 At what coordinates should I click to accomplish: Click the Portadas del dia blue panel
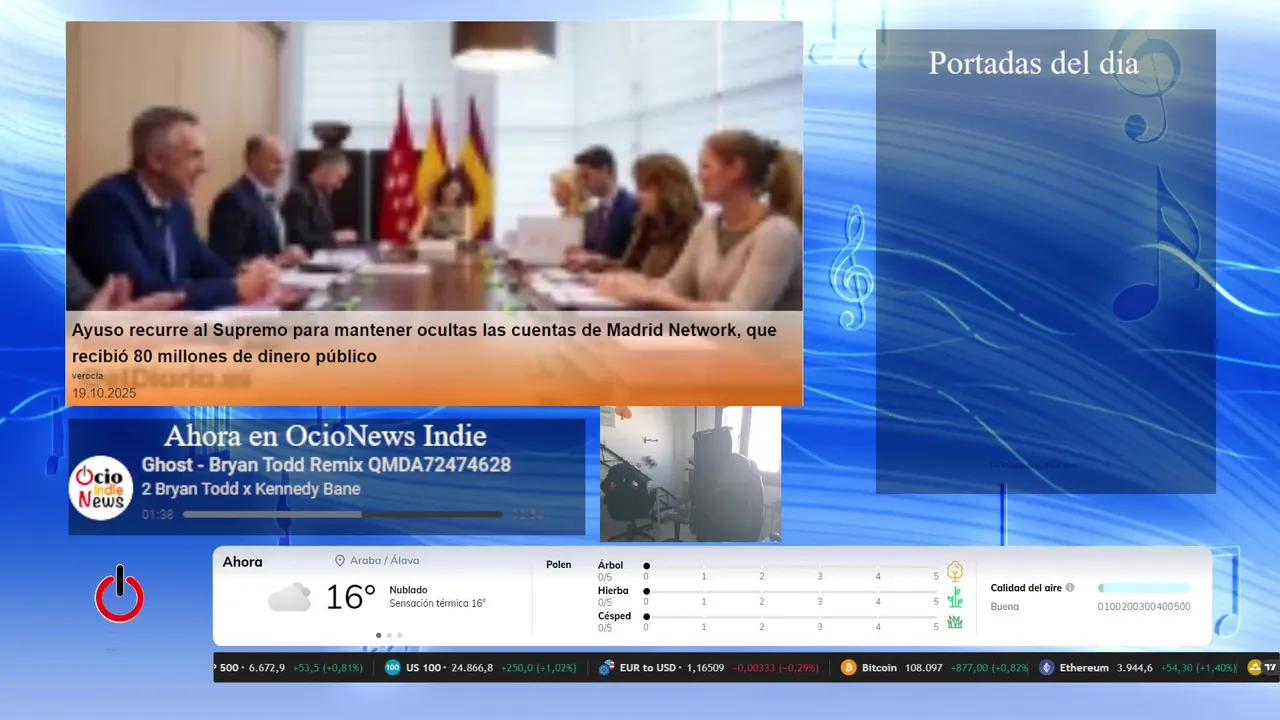(1046, 262)
